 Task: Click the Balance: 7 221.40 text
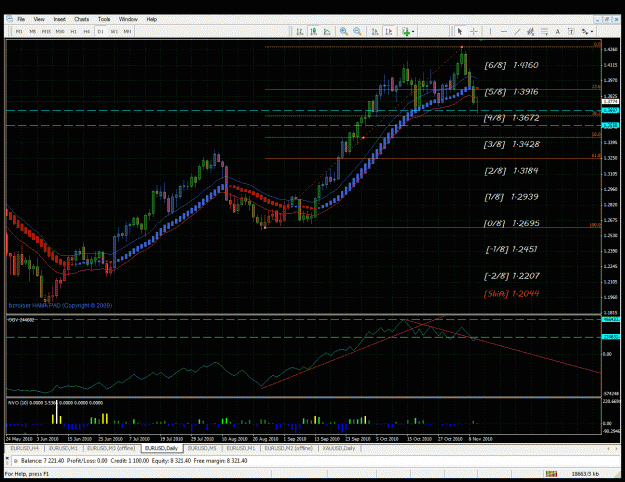pos(42,461)
